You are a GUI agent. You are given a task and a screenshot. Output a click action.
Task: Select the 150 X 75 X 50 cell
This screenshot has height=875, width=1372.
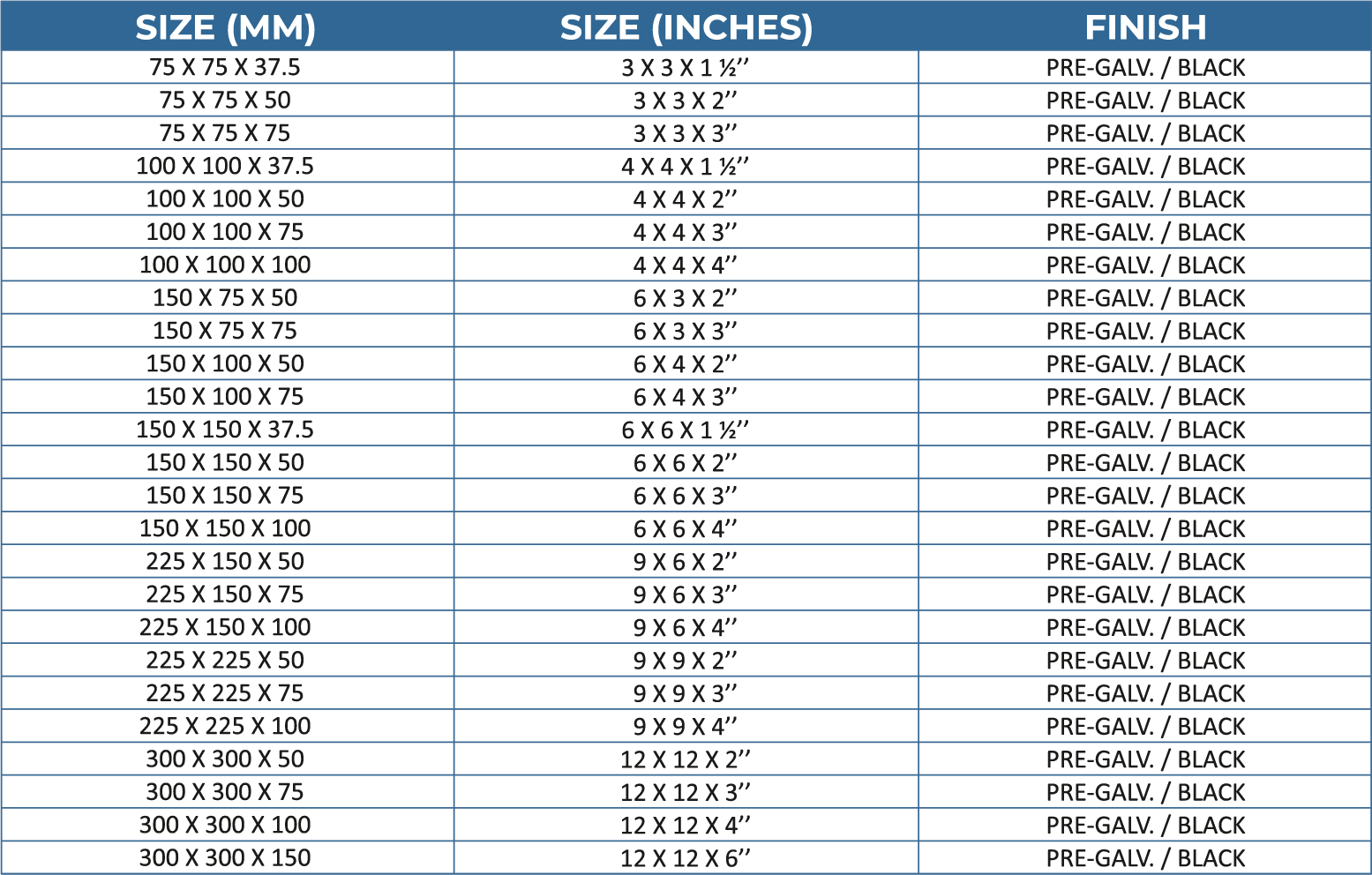pyautogui.click(x=225, y=297)
